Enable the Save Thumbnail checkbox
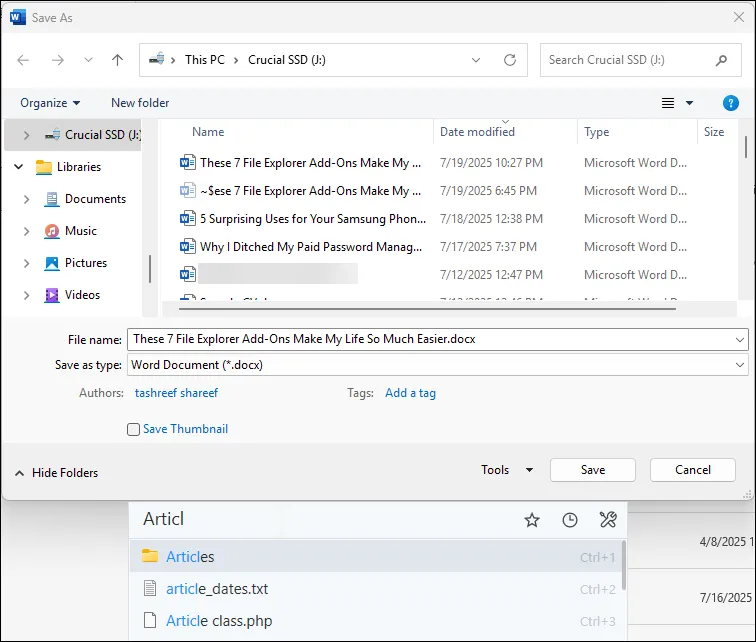Viewport: 756px width, 642px height. point(133,429)
